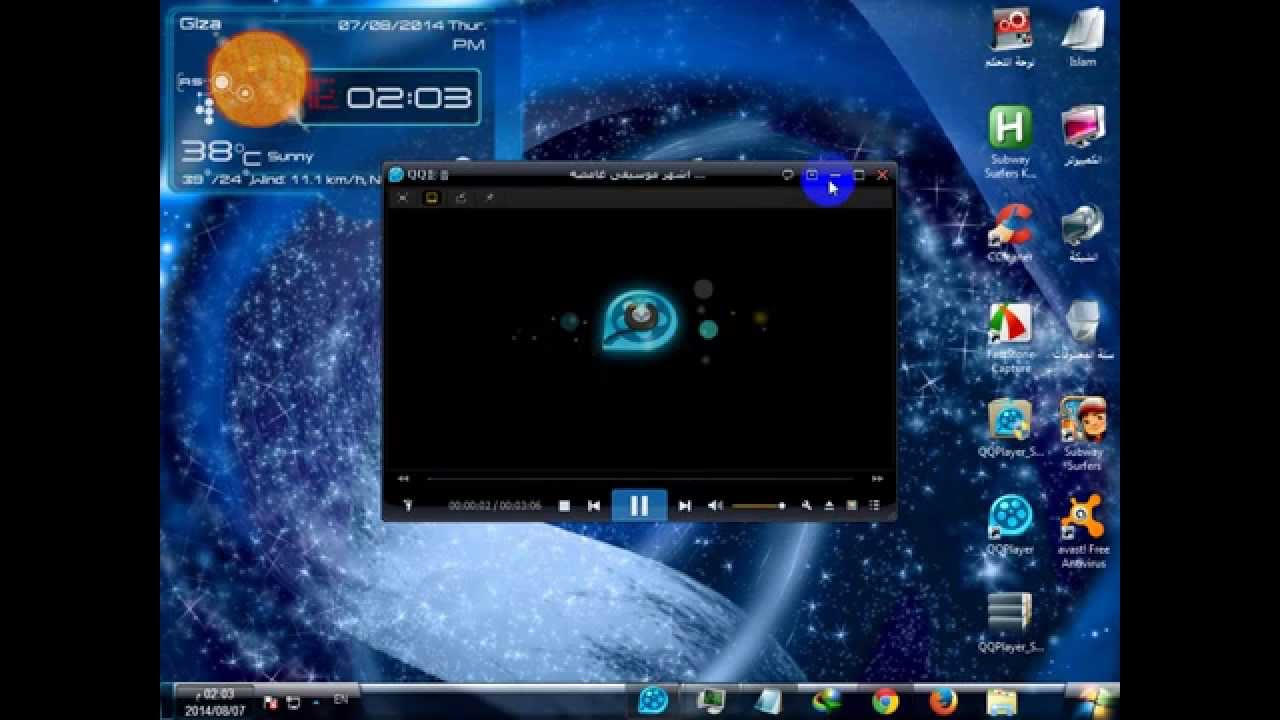Open the wrench settings tool in player
Viewport: 1280px width, 720px height.
(x=806, y=506)
